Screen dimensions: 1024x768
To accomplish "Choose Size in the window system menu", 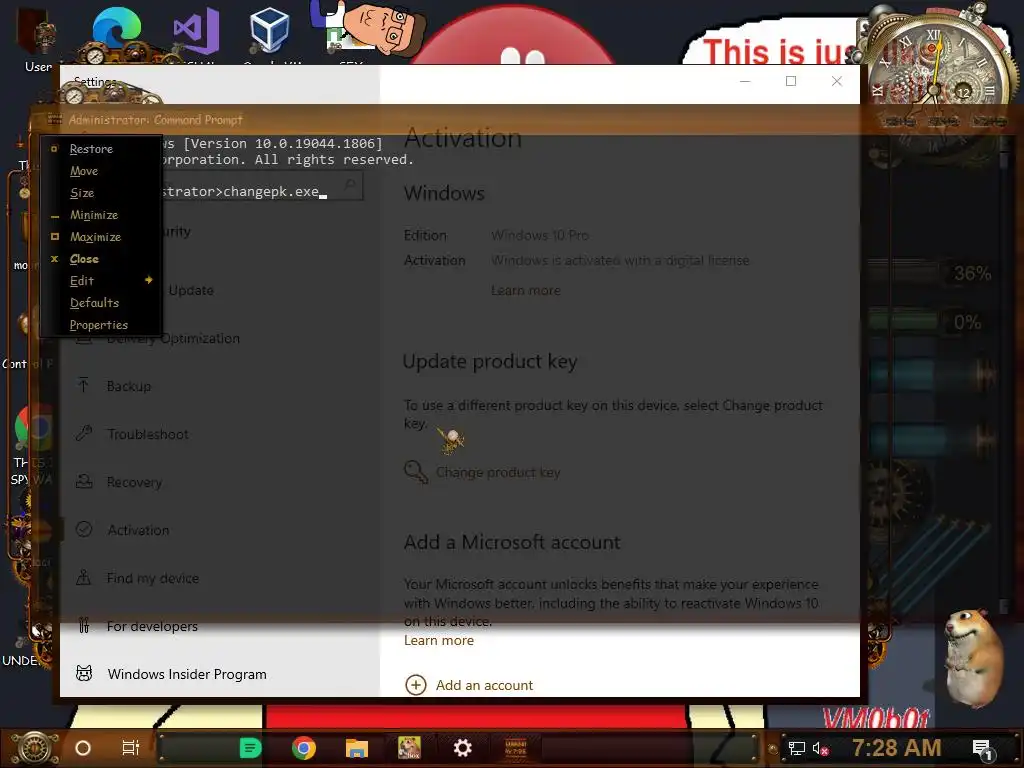I will [82, 193].
